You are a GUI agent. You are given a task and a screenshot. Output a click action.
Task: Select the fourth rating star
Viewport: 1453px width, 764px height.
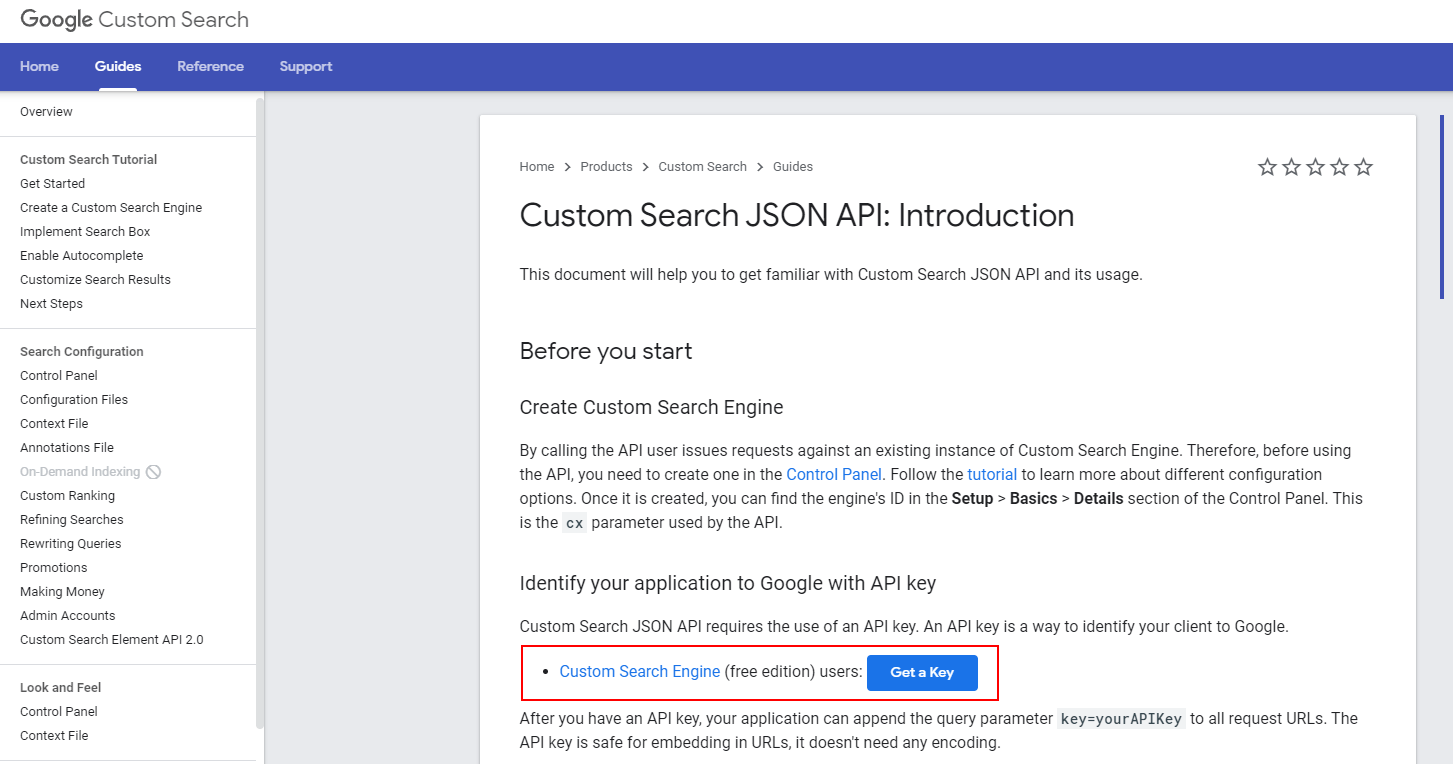[1339, 167]
